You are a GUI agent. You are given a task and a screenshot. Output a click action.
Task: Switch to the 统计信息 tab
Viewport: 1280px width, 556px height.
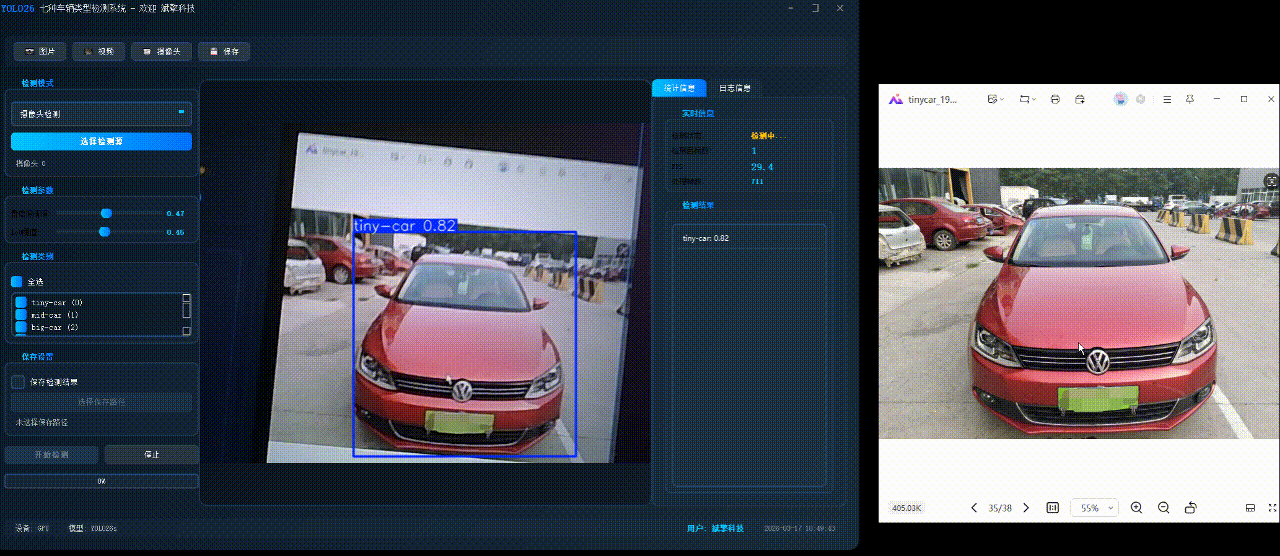coord(679,88)
